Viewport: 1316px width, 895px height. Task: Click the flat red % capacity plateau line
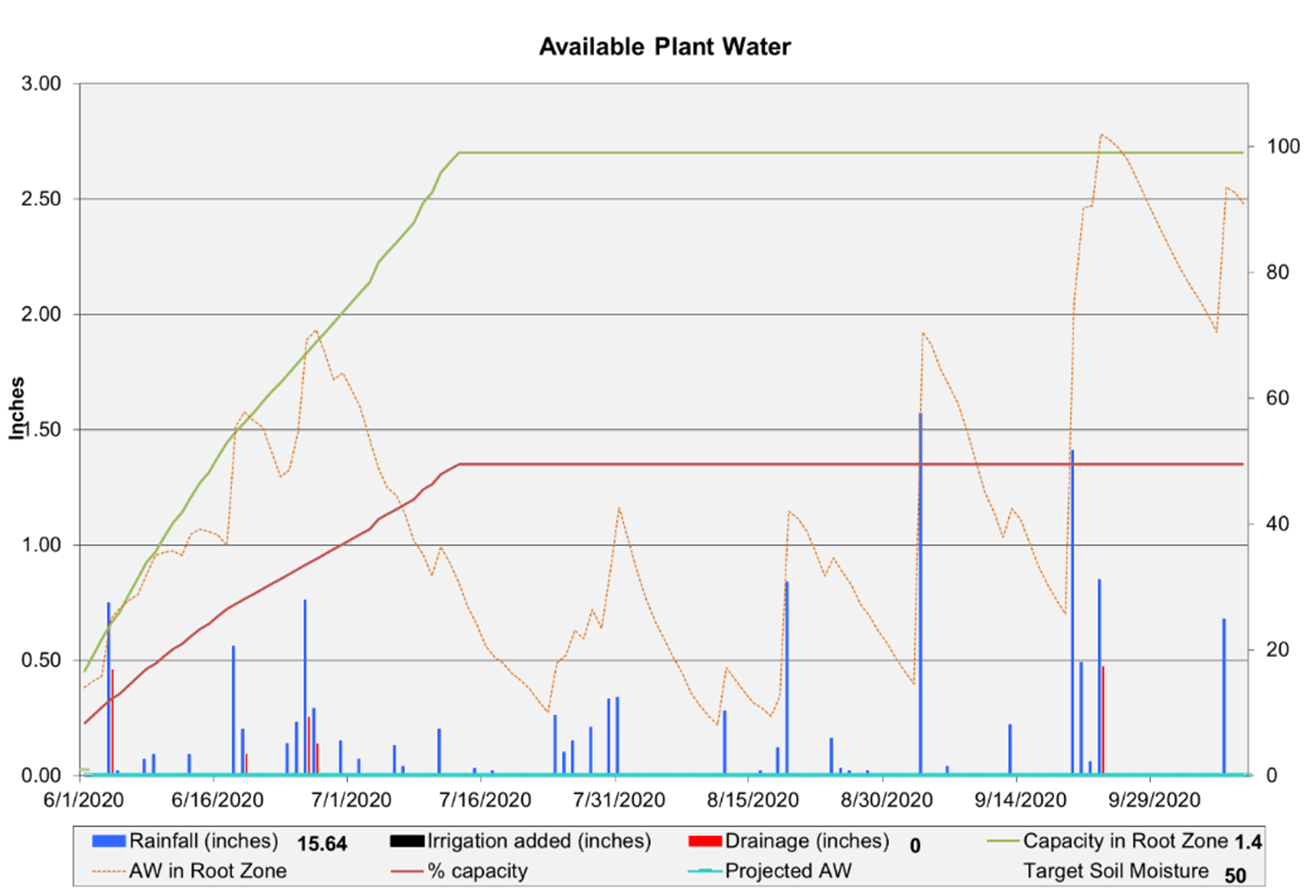(x=700, y=463)
